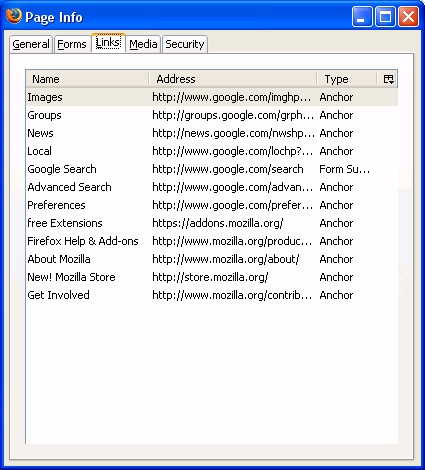Select the Google Search row
Screen dimensions: 425x470
(x=212, y=169)
